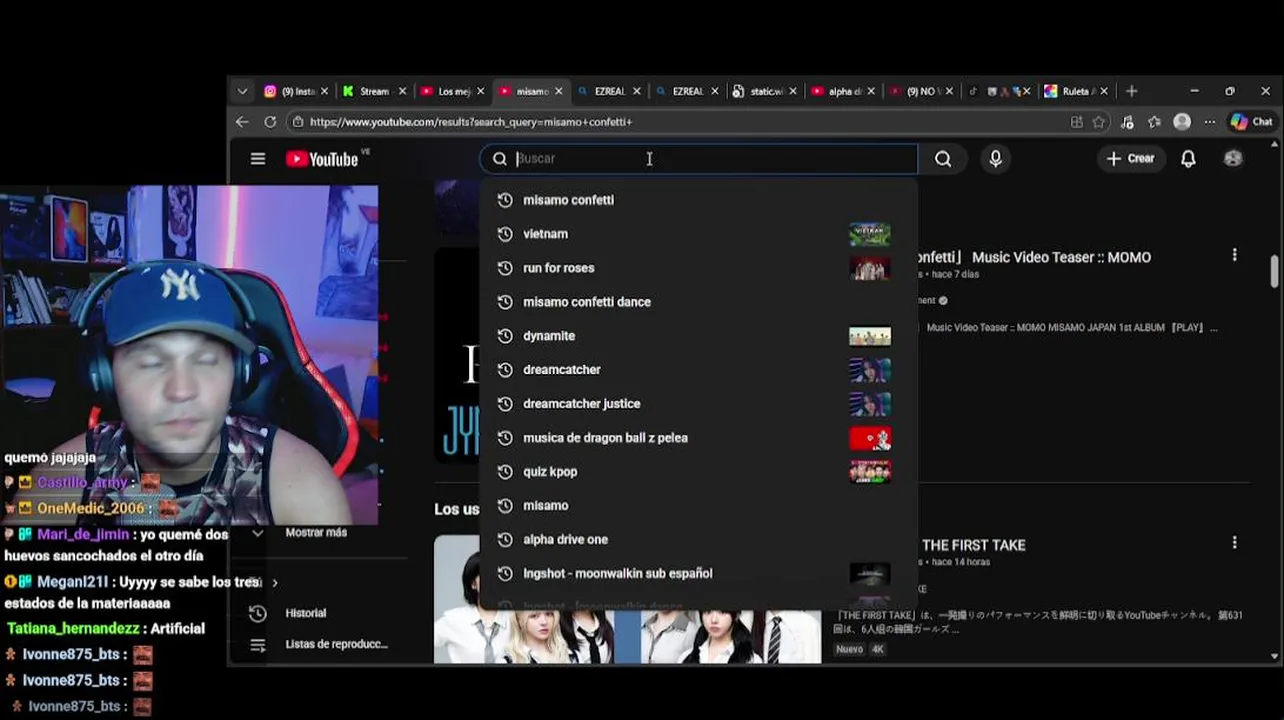Reload the page with the refresh icon

[x=270, y=122]
